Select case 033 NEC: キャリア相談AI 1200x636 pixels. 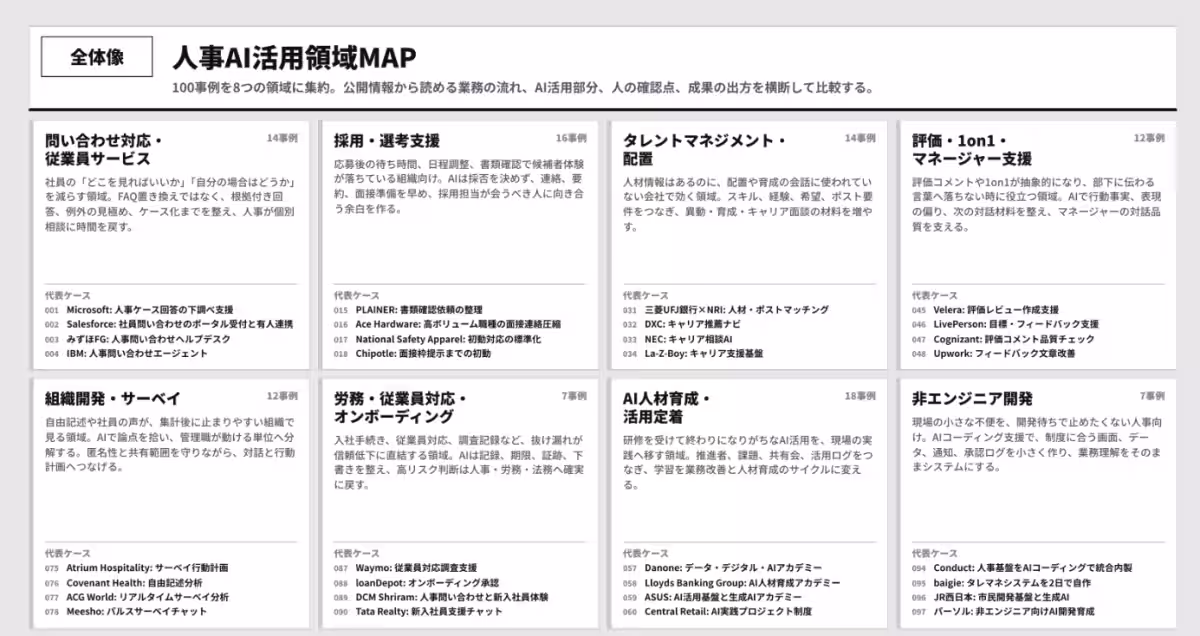coord(678,339)
